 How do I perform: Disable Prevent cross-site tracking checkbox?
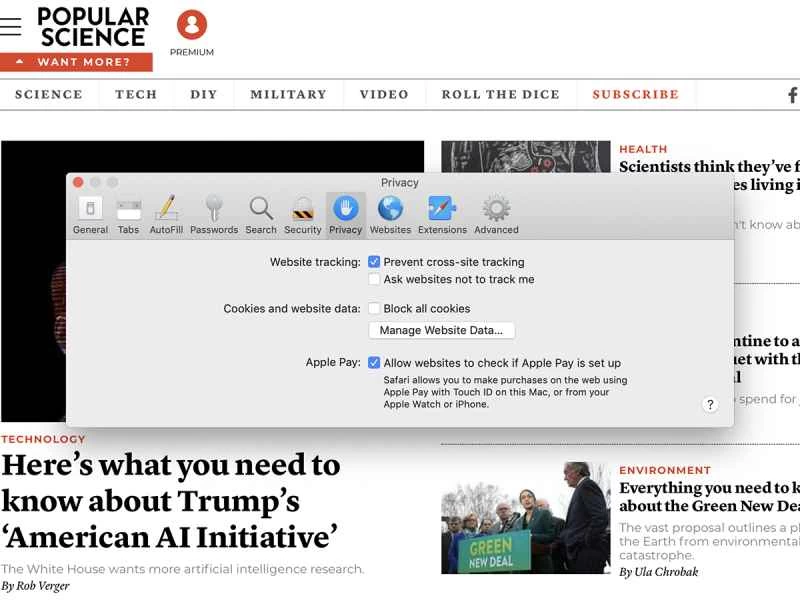tap(374, 262)
